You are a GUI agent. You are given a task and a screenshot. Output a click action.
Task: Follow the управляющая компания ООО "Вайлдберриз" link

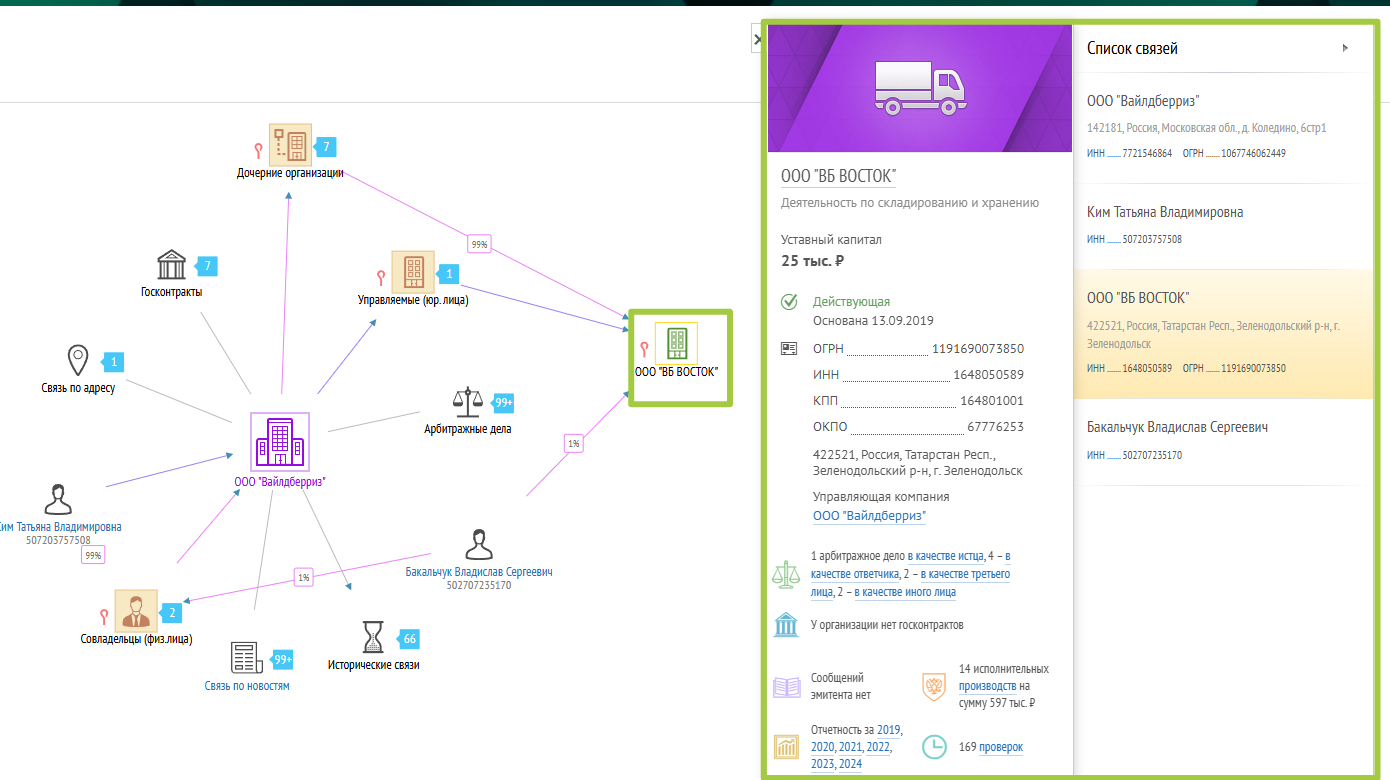point(869,516)
